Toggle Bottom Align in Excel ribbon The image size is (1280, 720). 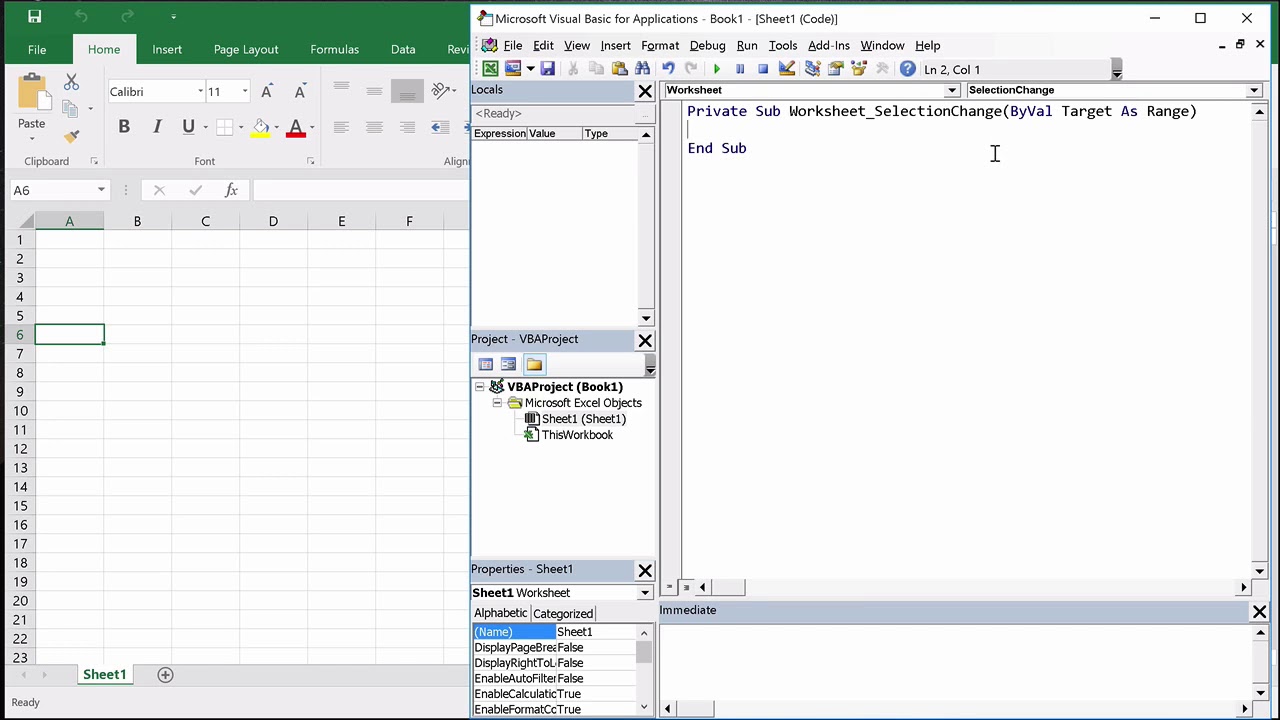407,91
